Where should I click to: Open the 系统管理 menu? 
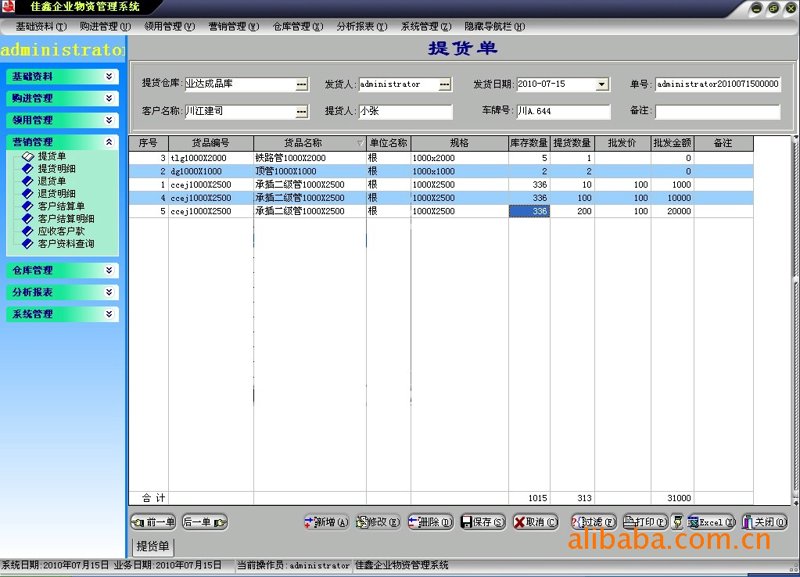[x=426, y=27]
